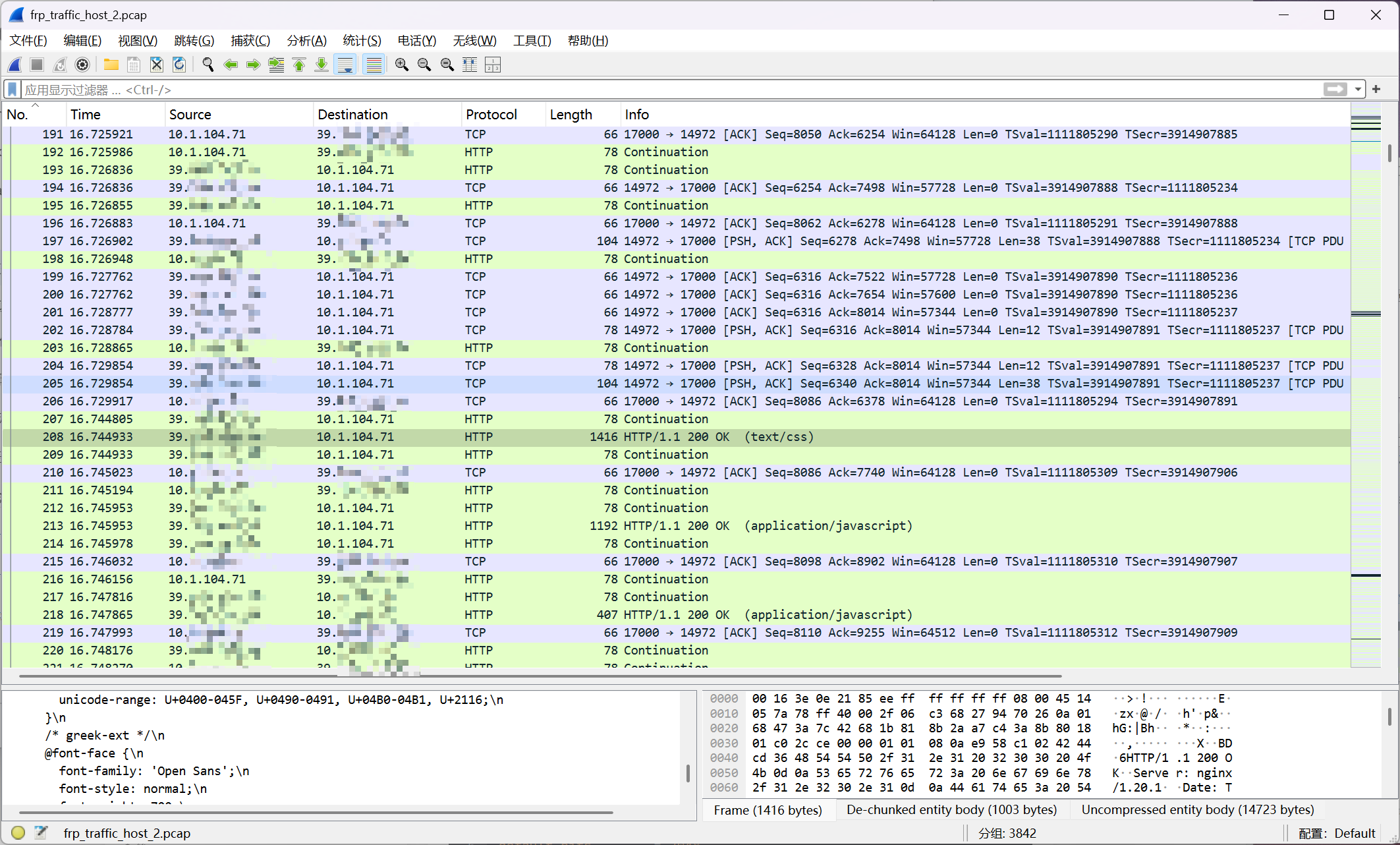Image resolution: width=1400 pixels, height=845 pixels.
Task: Click the packet list horizontal scrollbar
Action: 540,676
